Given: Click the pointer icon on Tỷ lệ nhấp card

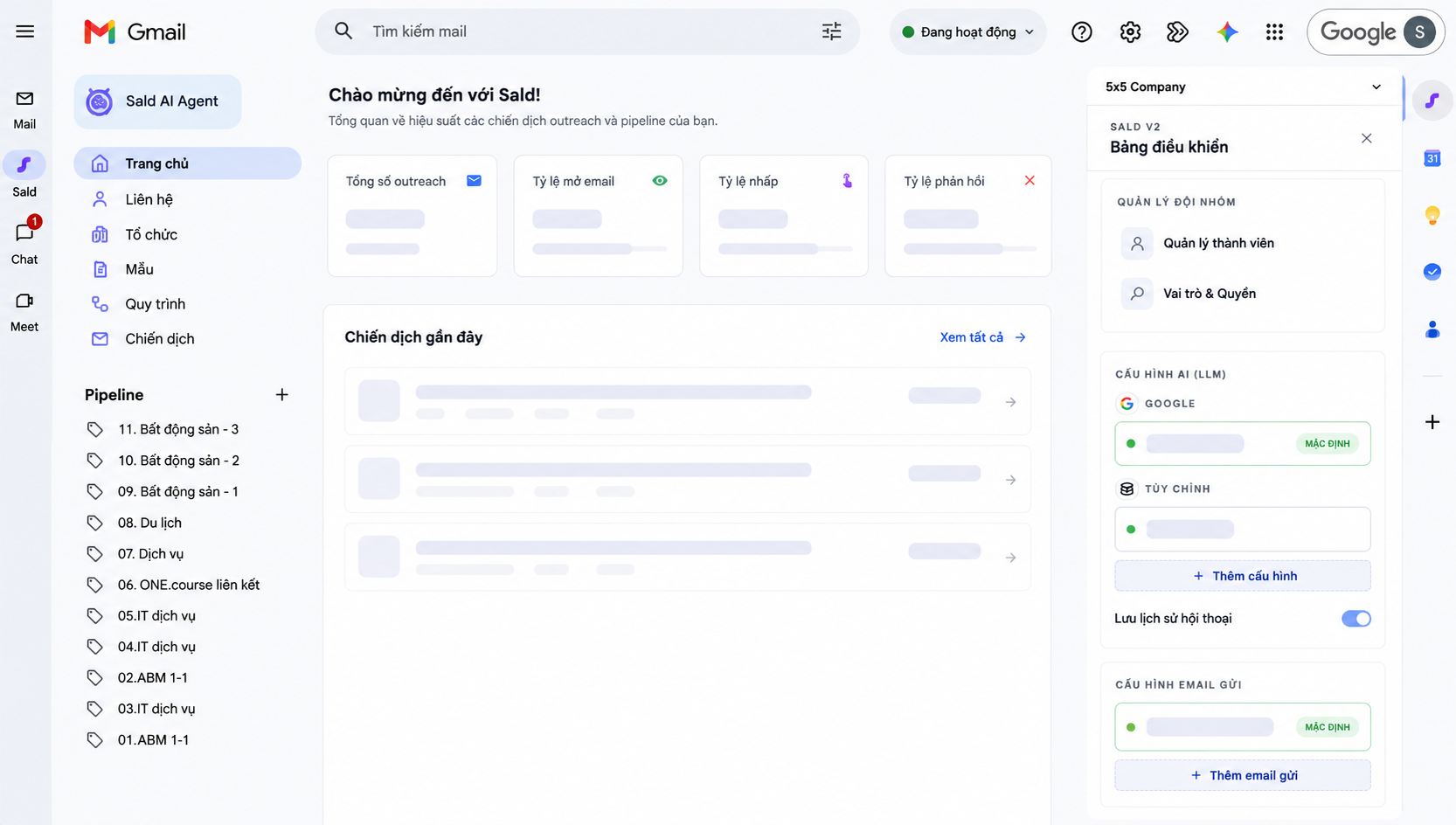Looking at the screenshot, I should pyautogui.click(x=846, y=180).
